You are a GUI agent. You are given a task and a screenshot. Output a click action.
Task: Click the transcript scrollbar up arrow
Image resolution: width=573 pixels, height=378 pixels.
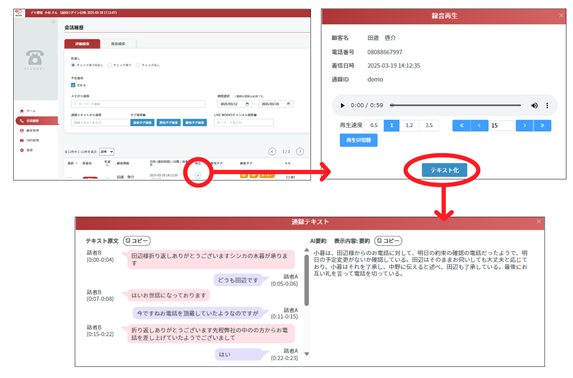pos(307,250)
